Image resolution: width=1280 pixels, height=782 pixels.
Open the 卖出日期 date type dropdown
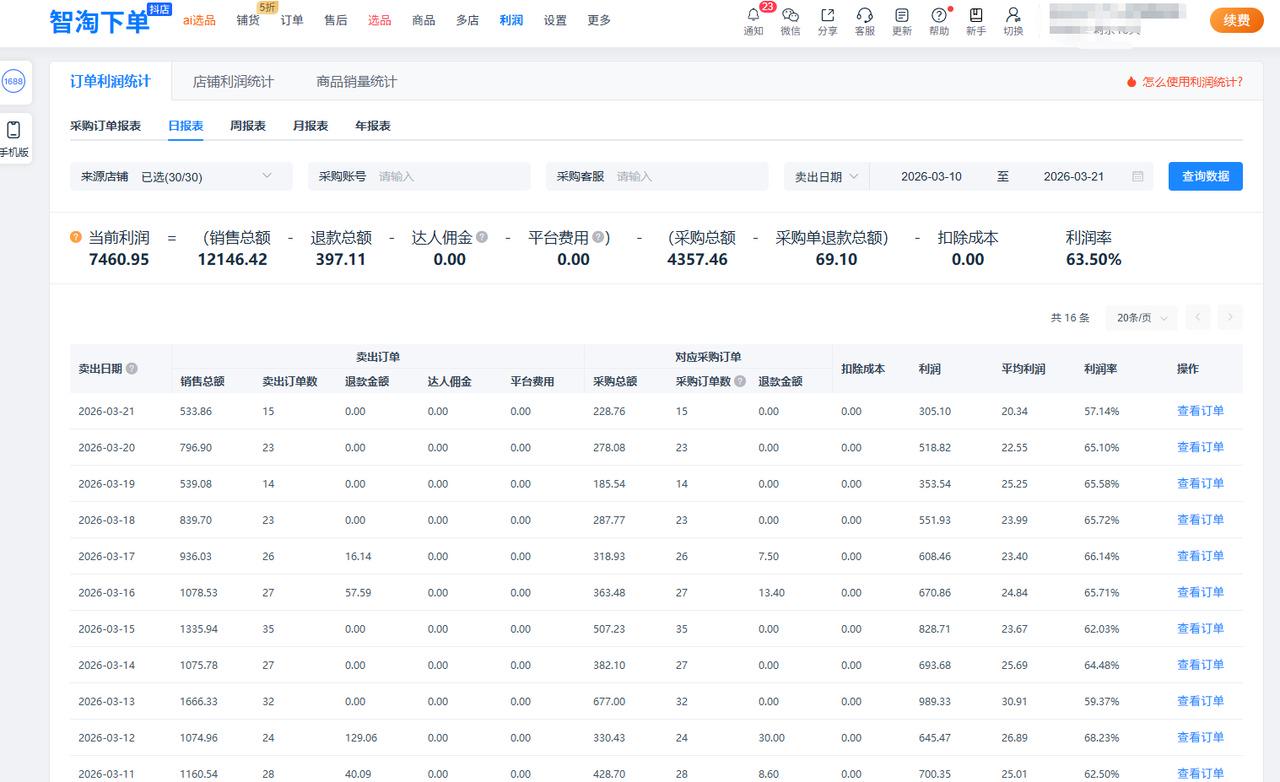tap(826, 177)
